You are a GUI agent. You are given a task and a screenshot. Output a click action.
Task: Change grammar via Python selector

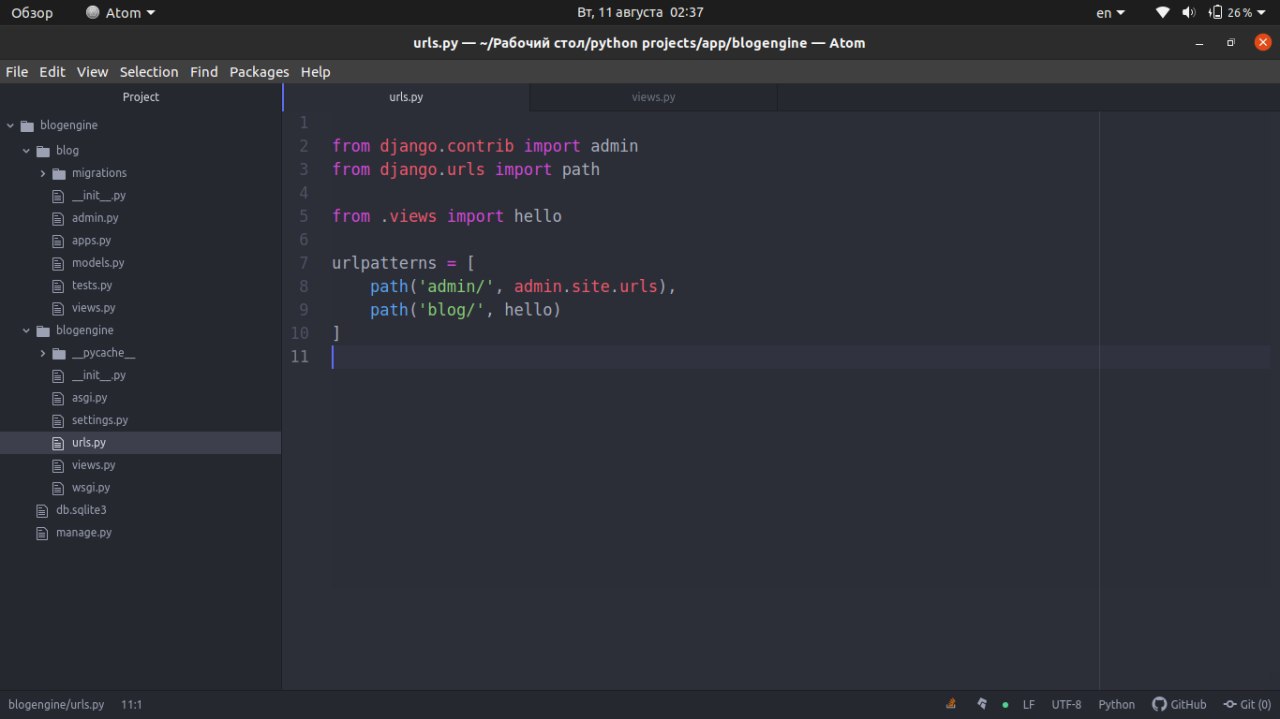[x=1117, y=704]
